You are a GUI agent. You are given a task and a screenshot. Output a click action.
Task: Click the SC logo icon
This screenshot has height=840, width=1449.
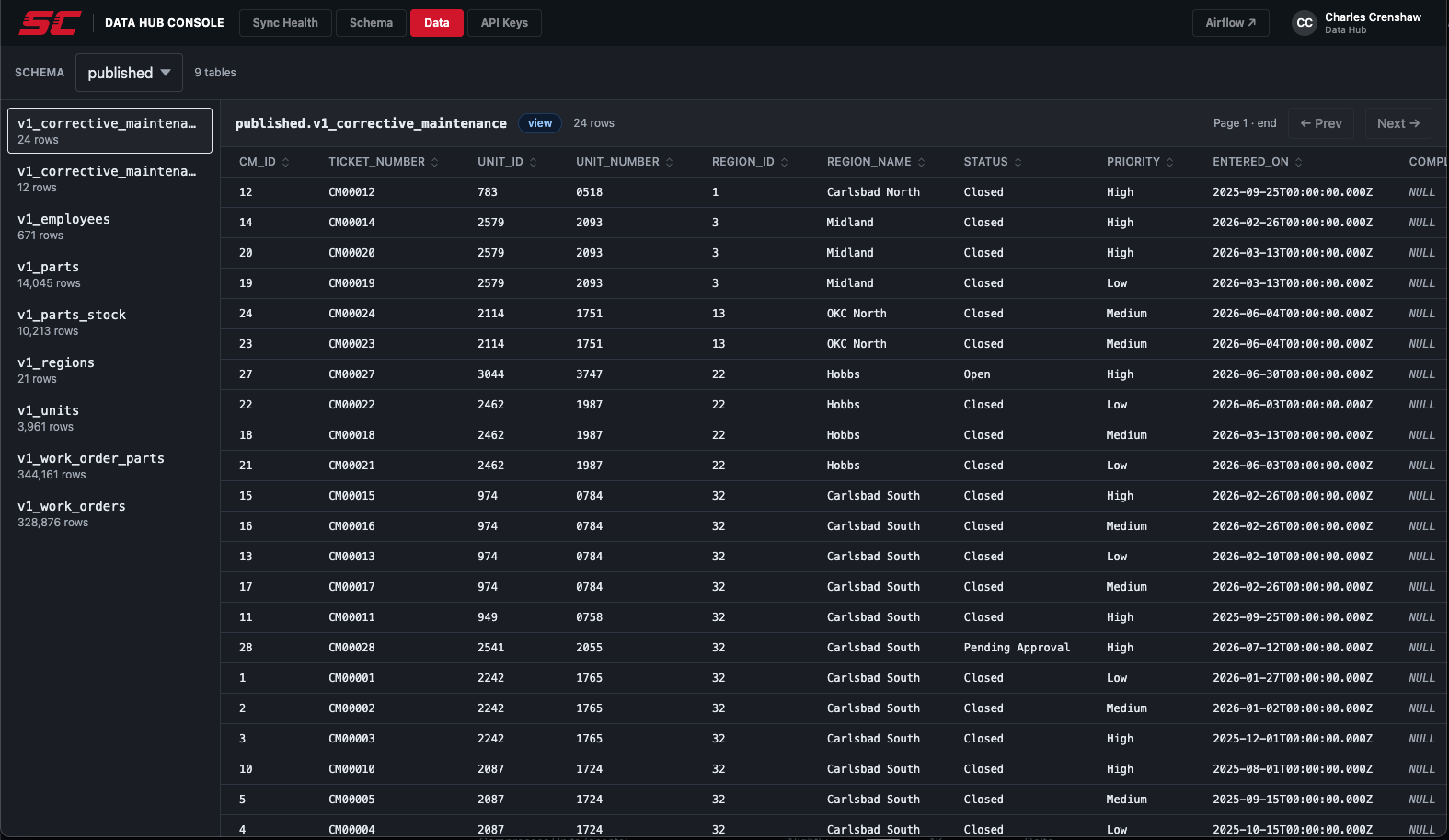pyautogui.click(x=51, y=22)
